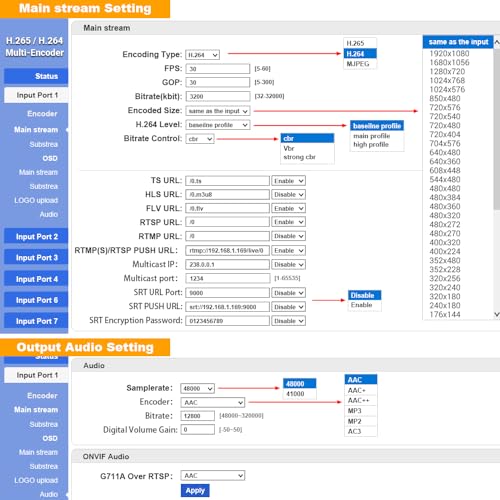Toggle the RTMP URL Disable selector
500x500 pixels.
click(x=288, y=236)
